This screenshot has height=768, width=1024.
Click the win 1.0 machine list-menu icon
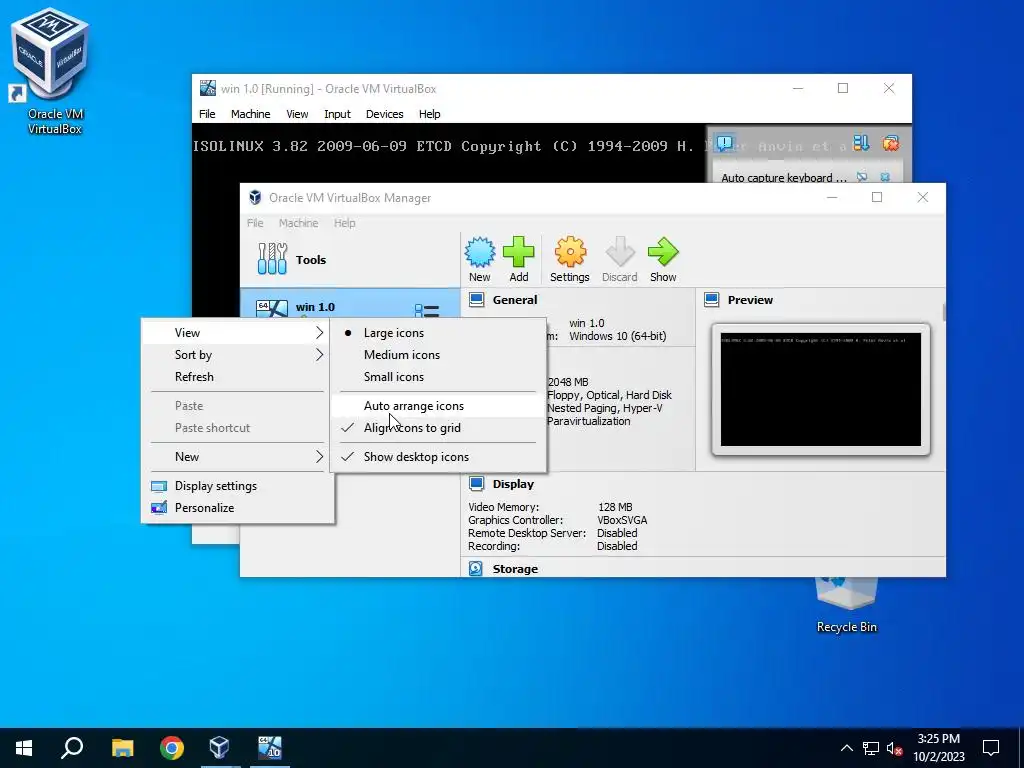(x=426, y=310)
